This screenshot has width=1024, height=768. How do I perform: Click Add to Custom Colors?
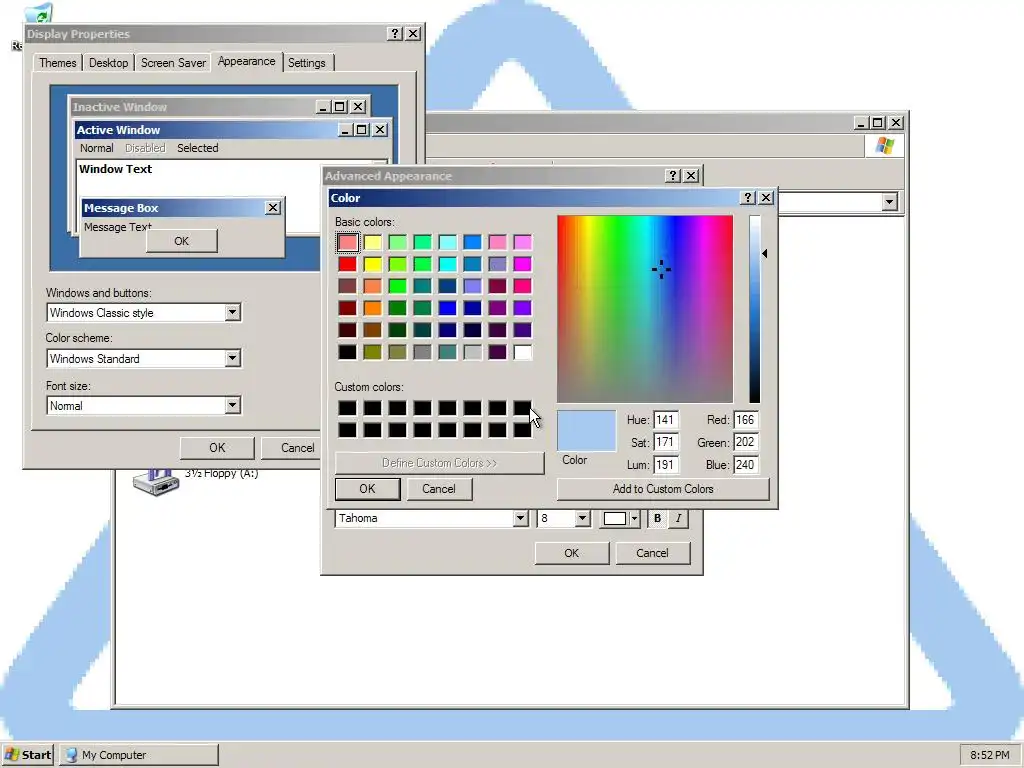pos(663,488)
